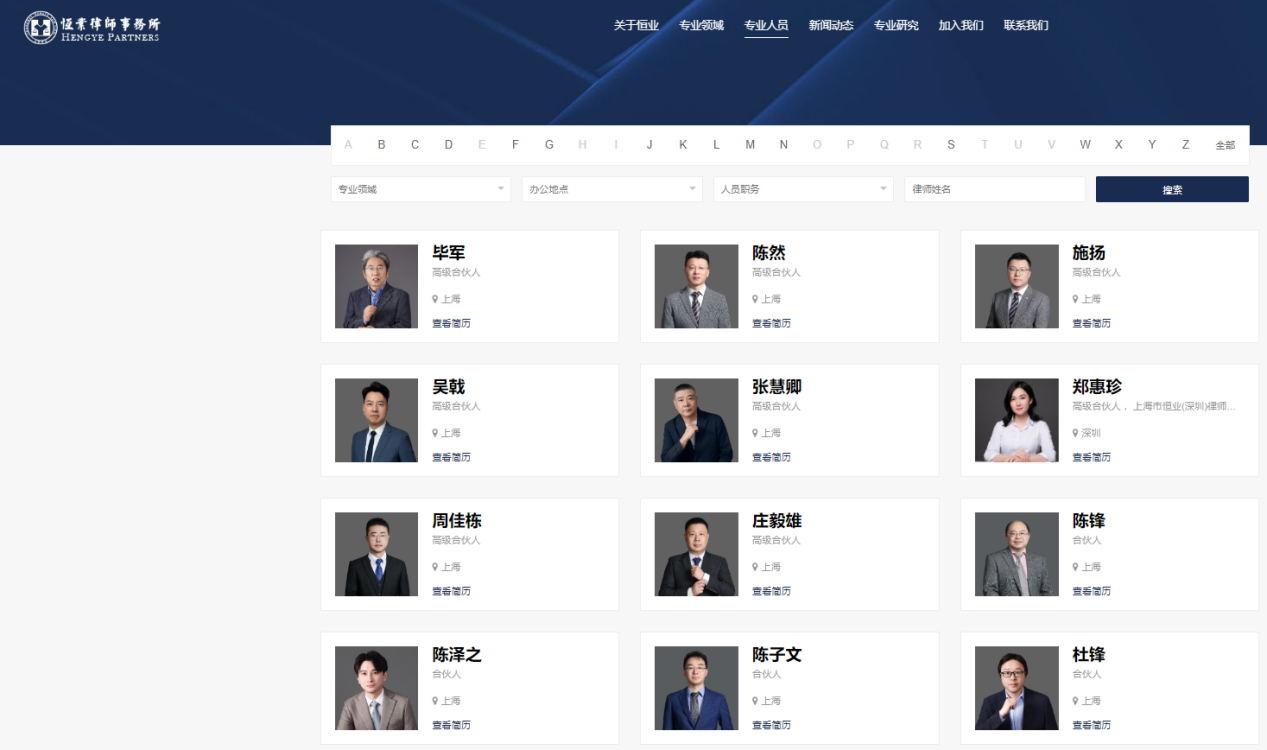1267x750 pixels.
Task: Click the Hengye Partners firm logo
Action: coord(90,28)
